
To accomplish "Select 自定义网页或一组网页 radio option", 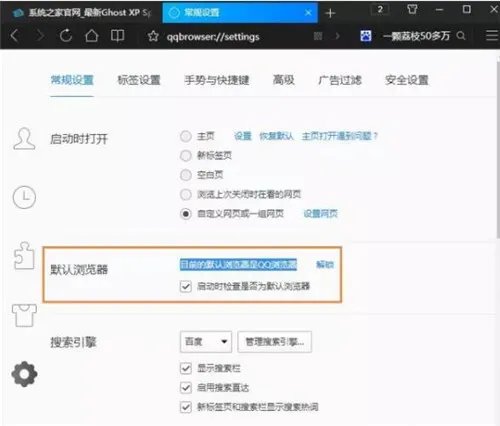I will click(x=186, y=214).
